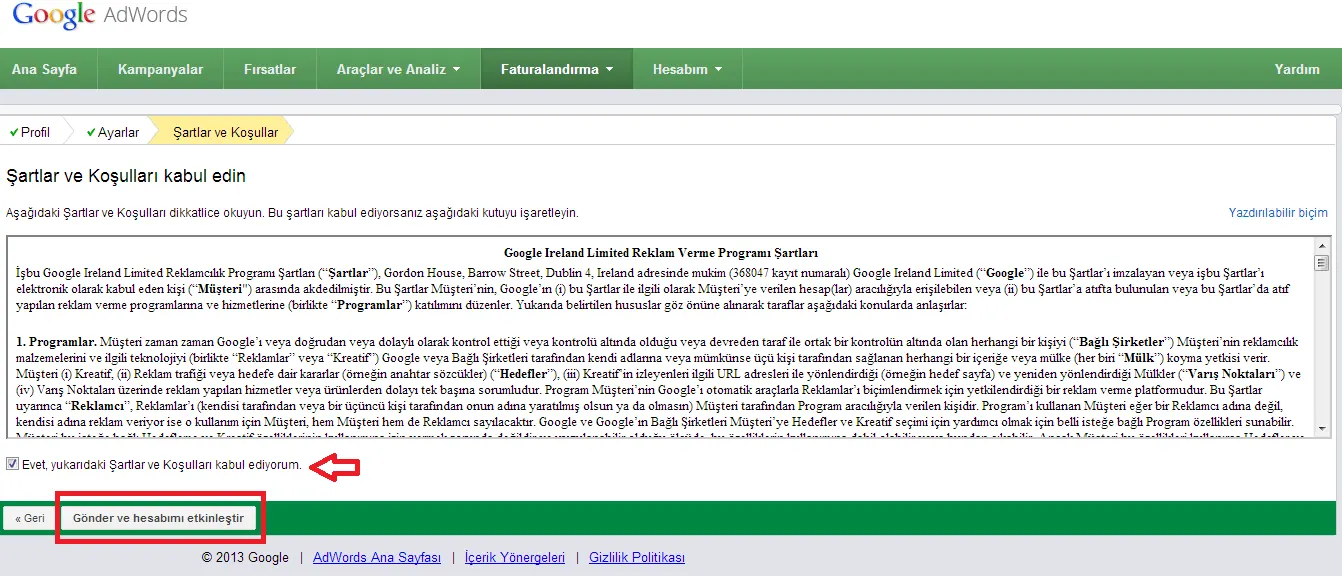Screen dimensions: 1342x576
Task: Go back to the Ayarlar step
Action: (113, 132)
